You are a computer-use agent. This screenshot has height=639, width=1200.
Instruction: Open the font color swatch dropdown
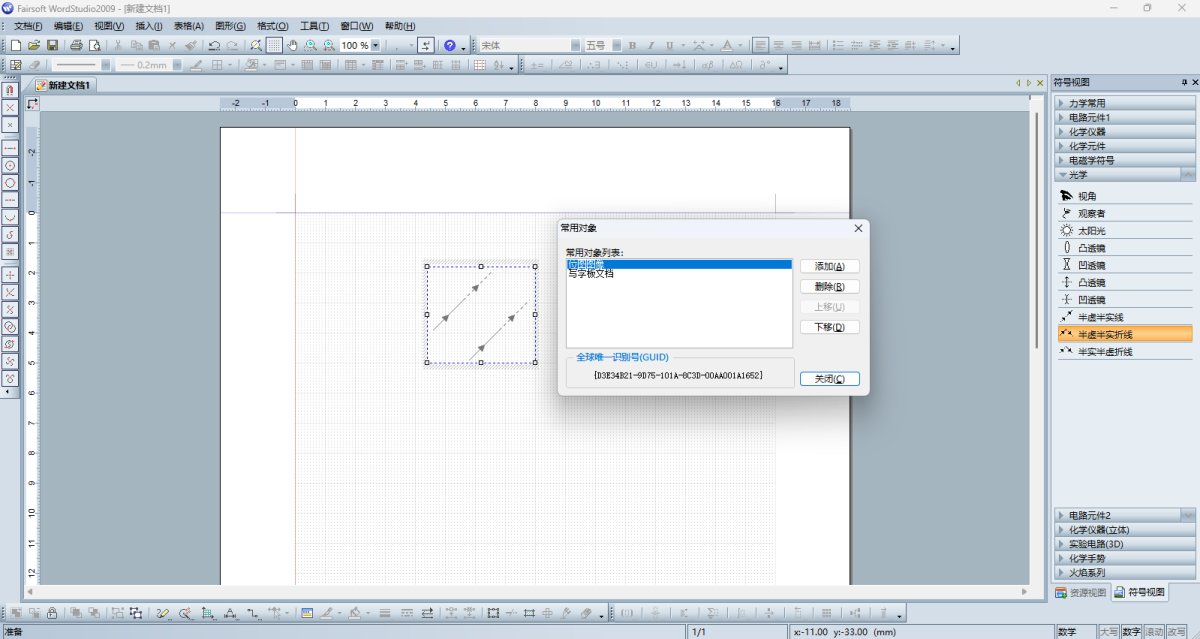pos(740,45)
